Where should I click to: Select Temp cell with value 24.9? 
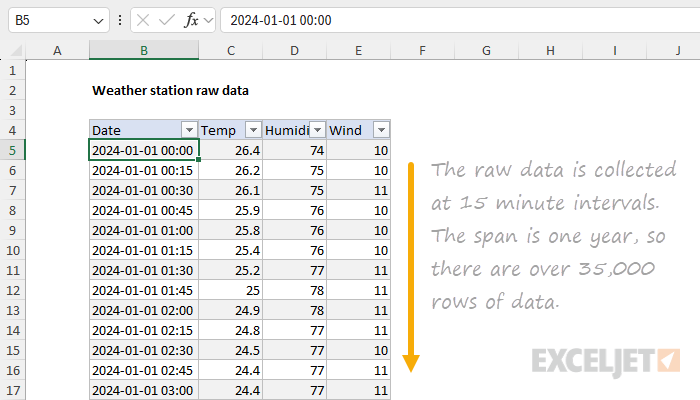coord(230,310)
